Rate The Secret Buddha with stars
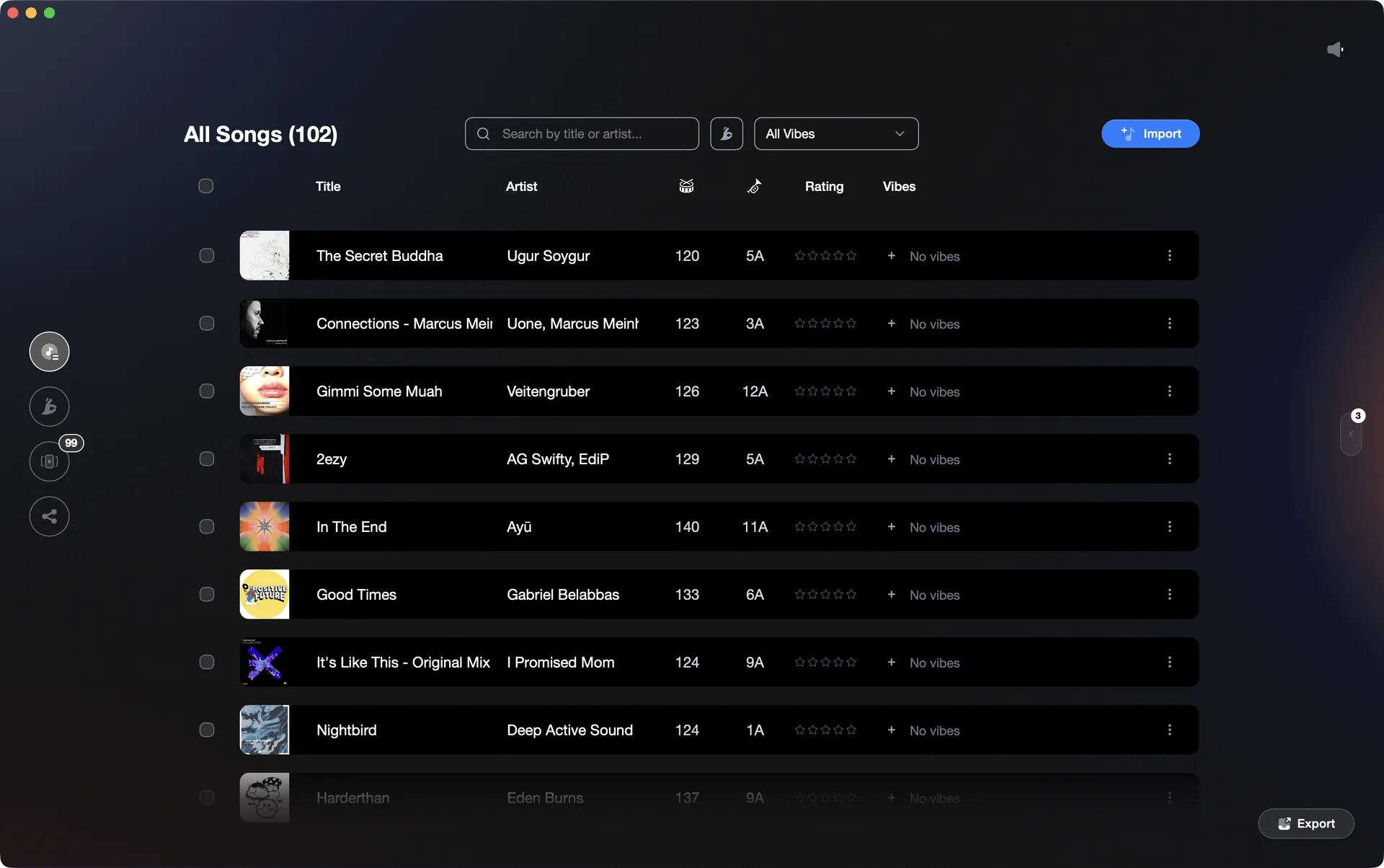 825,255
